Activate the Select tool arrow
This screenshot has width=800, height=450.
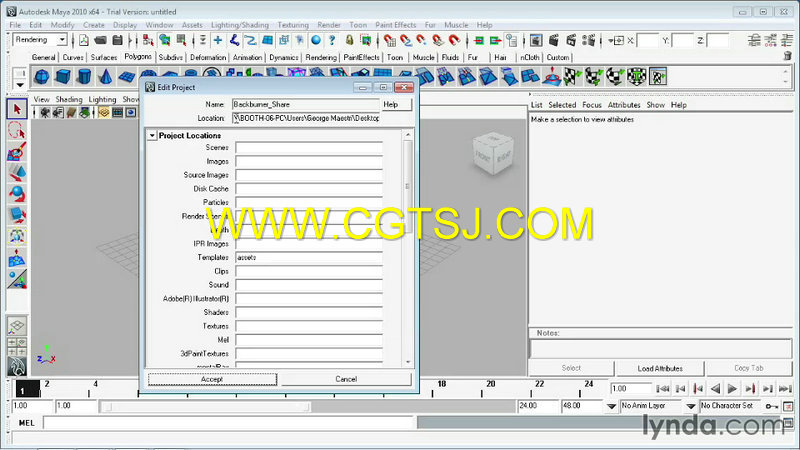(17, 109)
